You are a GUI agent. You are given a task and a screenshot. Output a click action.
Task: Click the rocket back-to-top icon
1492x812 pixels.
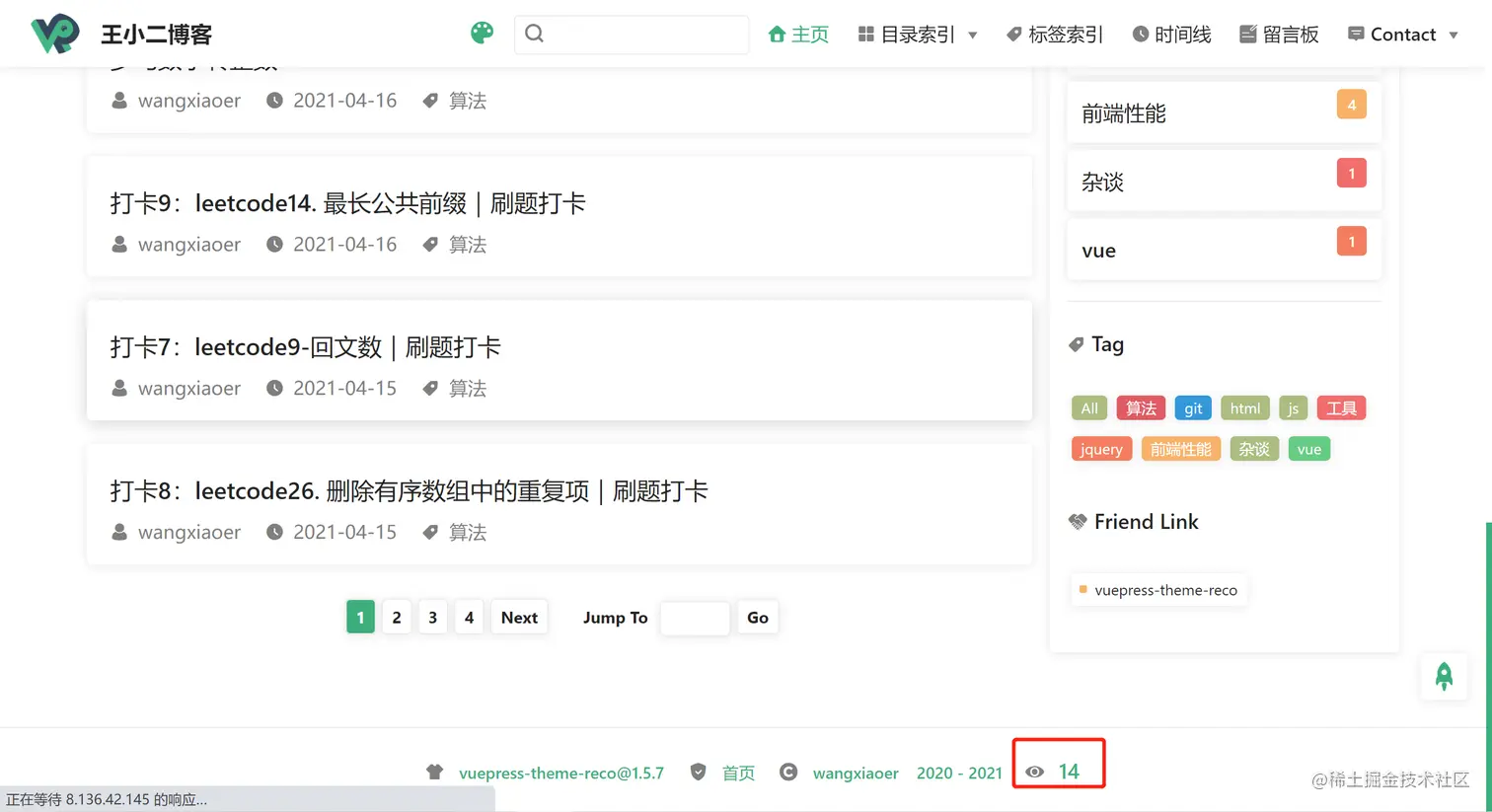coord(1444,676)
